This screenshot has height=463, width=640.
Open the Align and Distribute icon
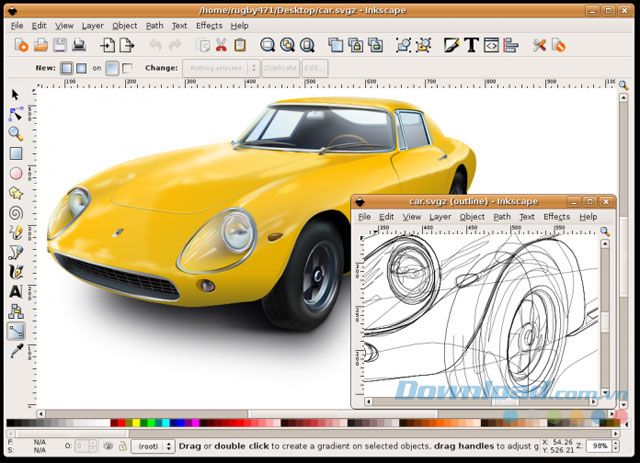click(510, 45)
